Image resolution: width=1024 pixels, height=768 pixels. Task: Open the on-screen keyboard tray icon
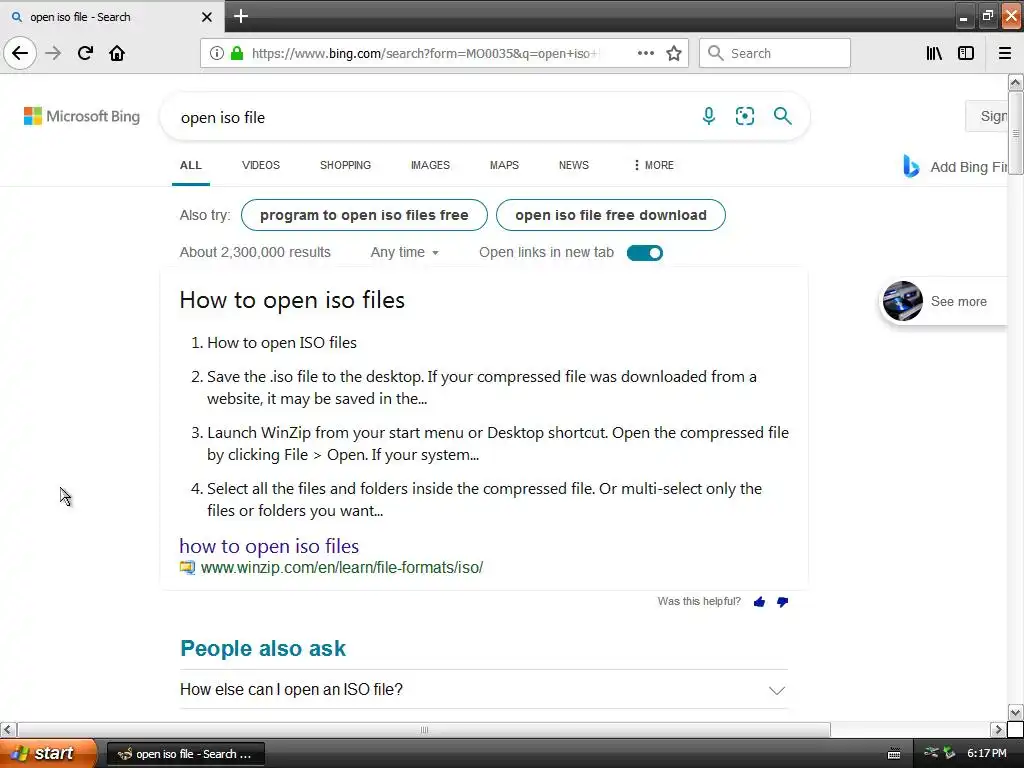894,754
